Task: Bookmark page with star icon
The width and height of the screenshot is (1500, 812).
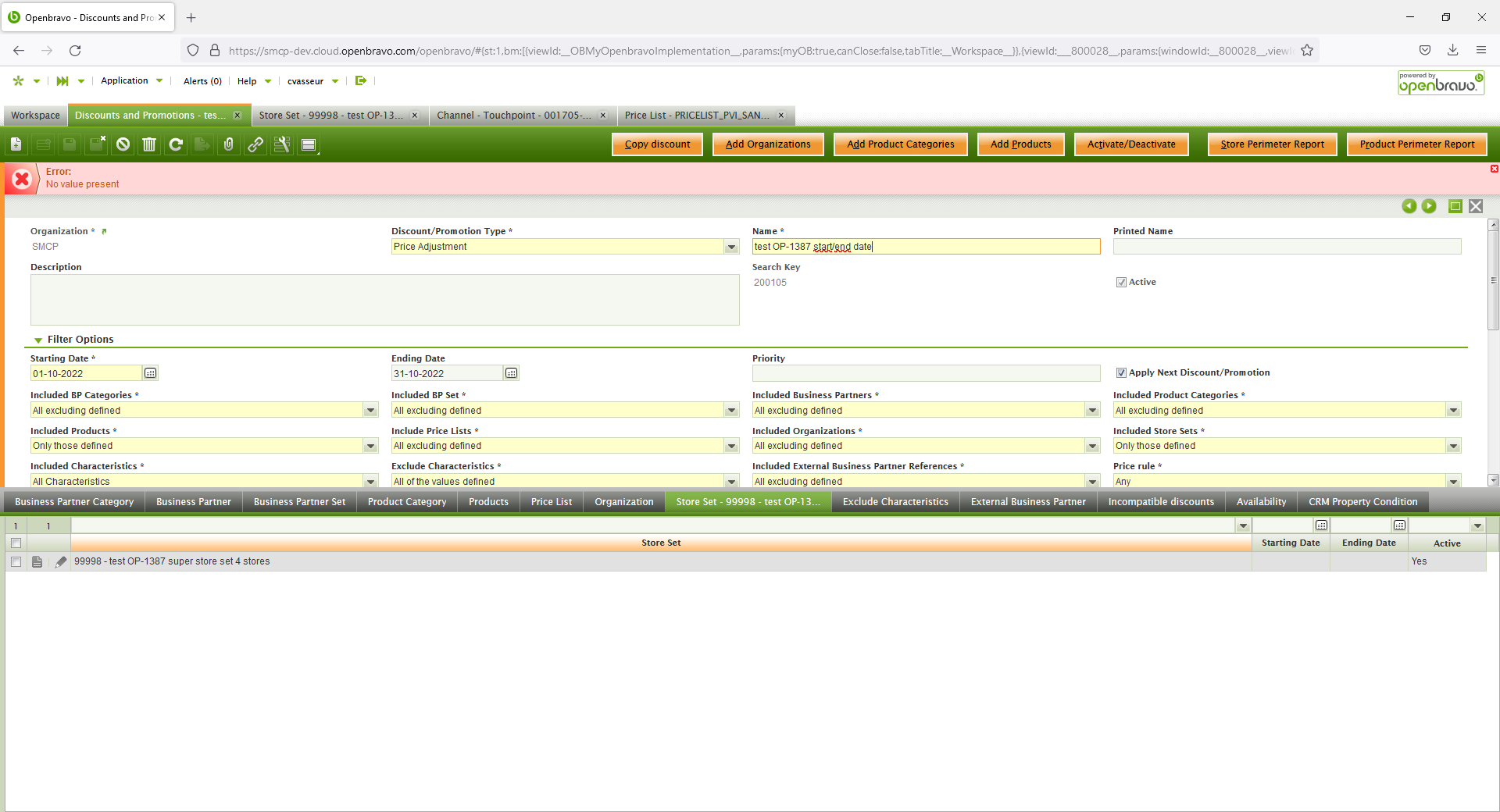Action: [x=1307, y=51]
